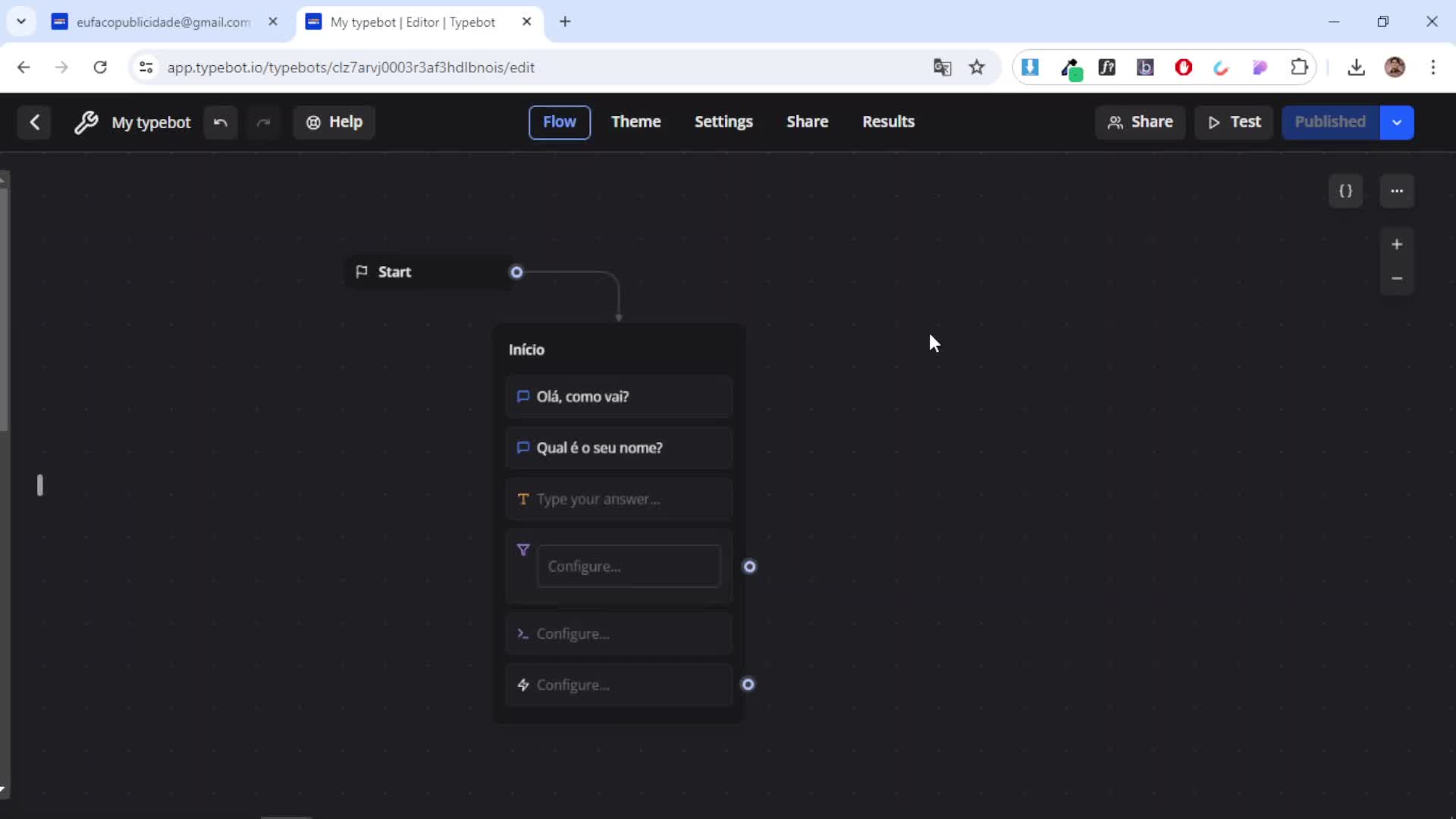Expand the Published dropdown arrow

tap(1397, 122)
